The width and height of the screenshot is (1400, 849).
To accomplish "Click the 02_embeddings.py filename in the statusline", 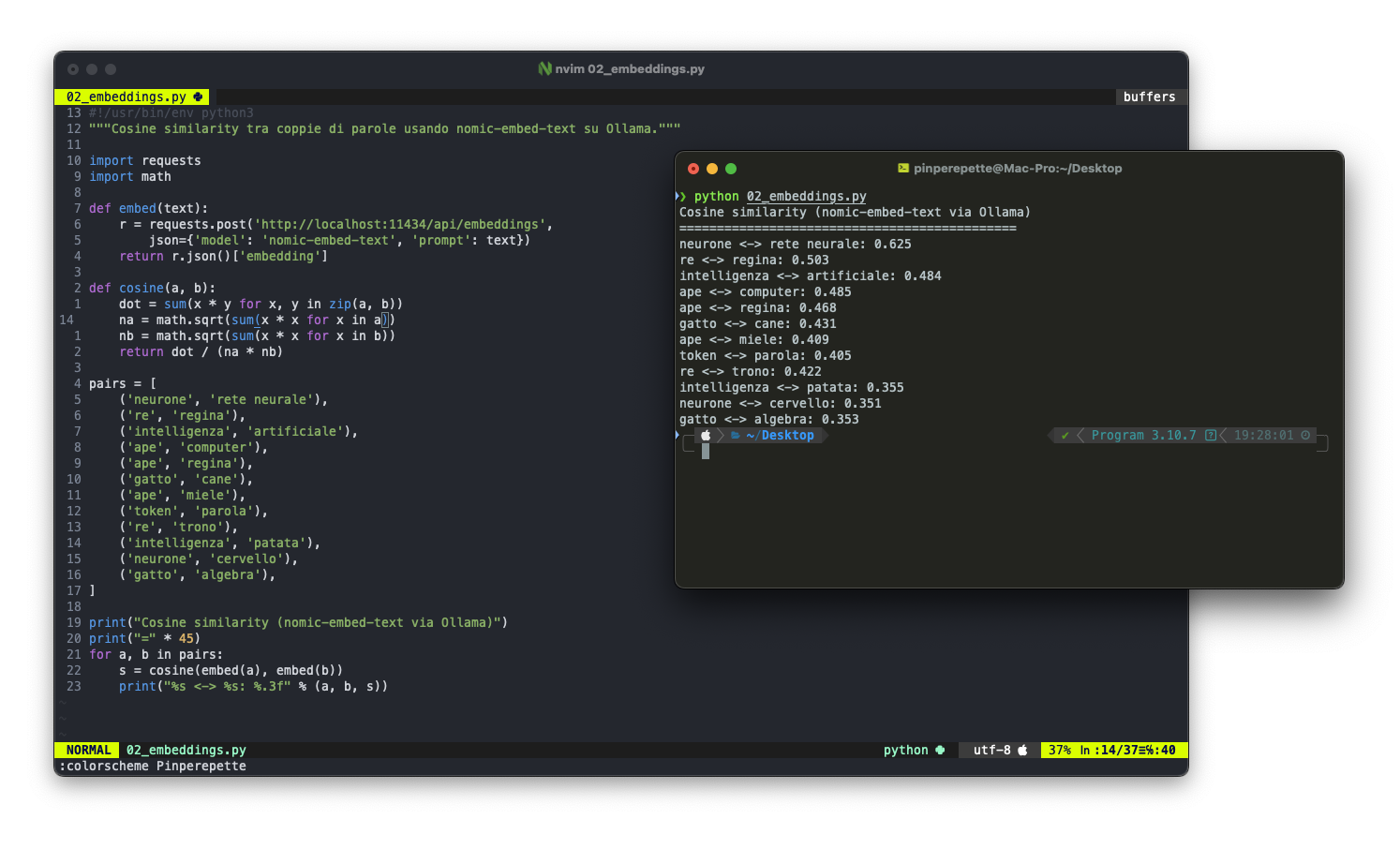I will point(186,750).
